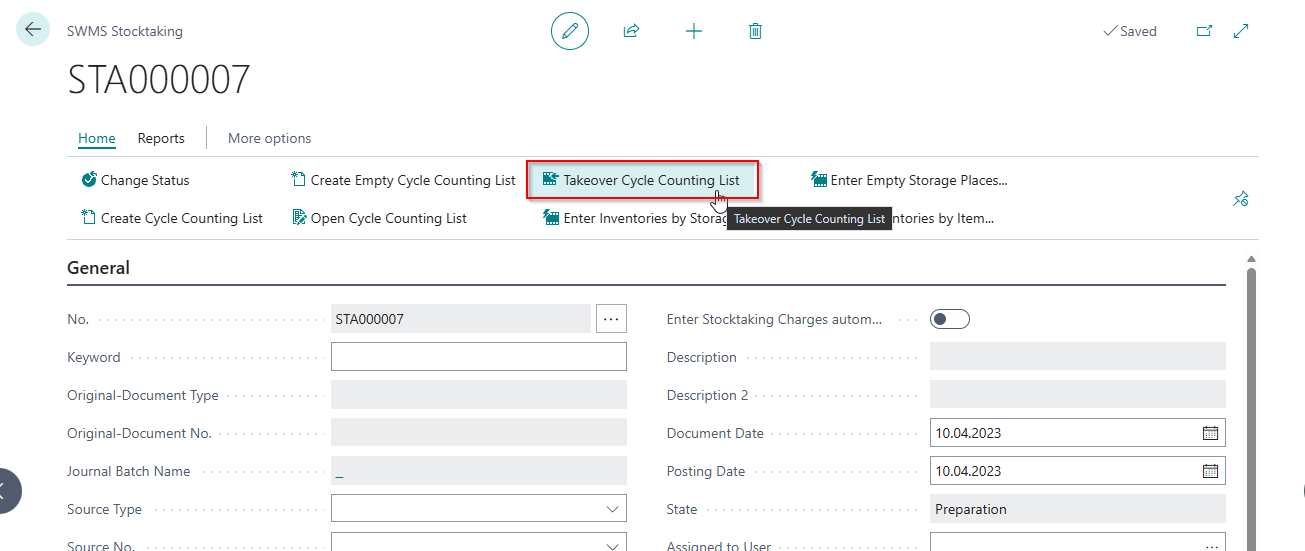Pin the action bar

[x=1240, y=199]
